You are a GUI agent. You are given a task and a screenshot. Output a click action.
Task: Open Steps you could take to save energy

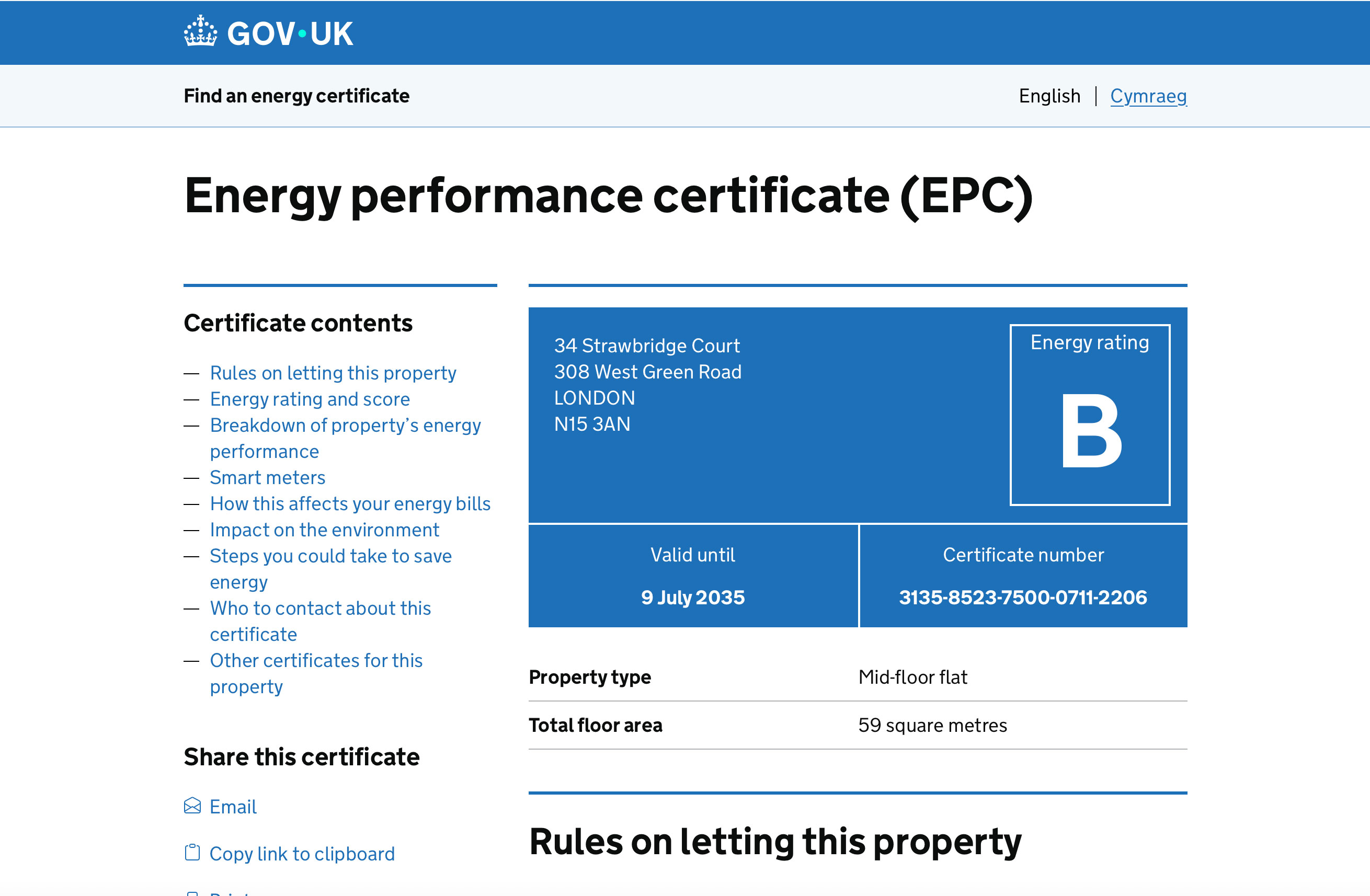click(330, 556)
